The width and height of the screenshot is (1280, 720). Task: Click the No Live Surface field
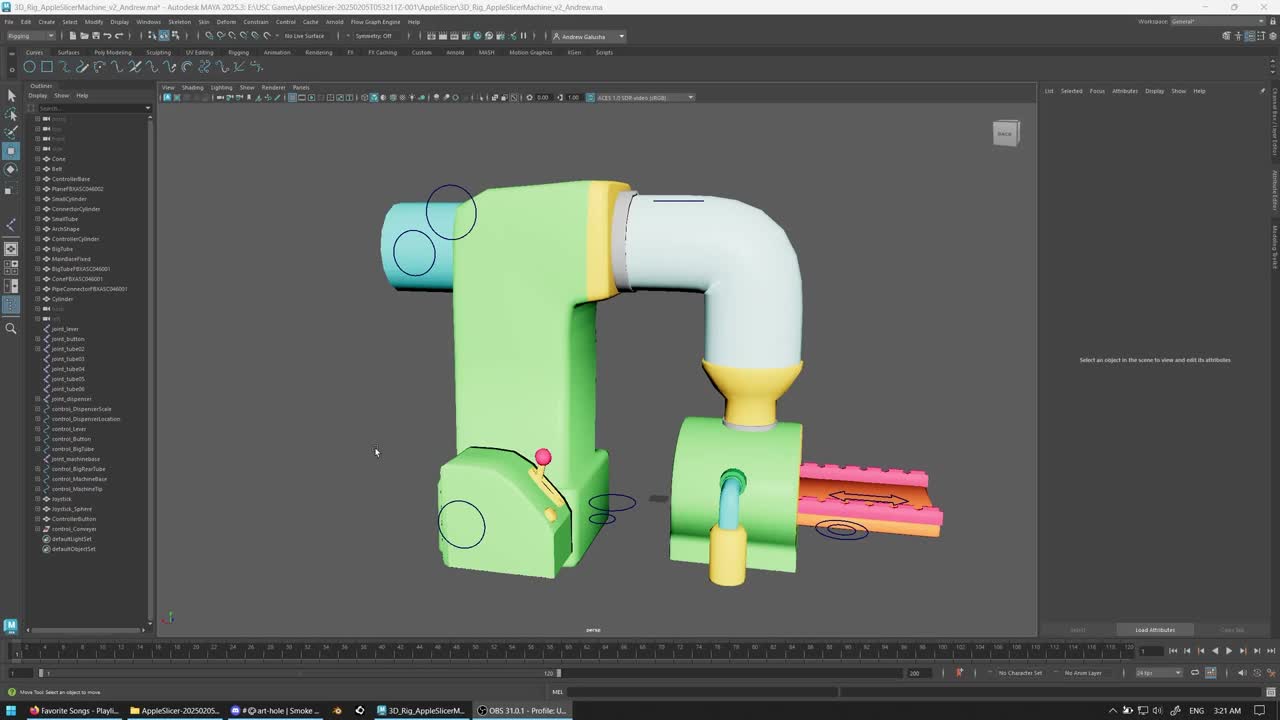(x=305, y=36)
